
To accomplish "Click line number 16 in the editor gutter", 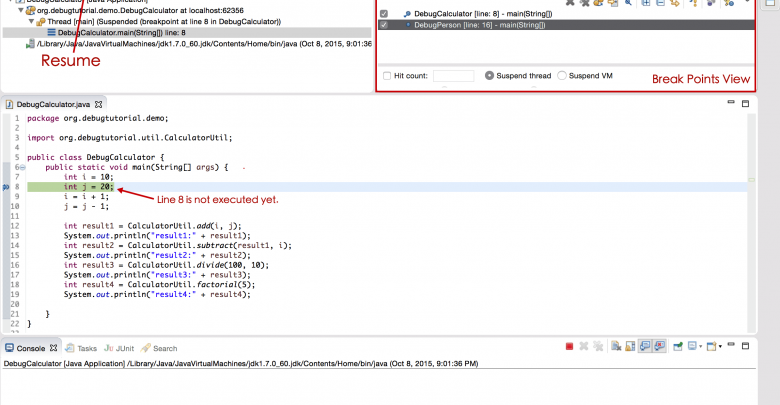I will click(15, 265).
